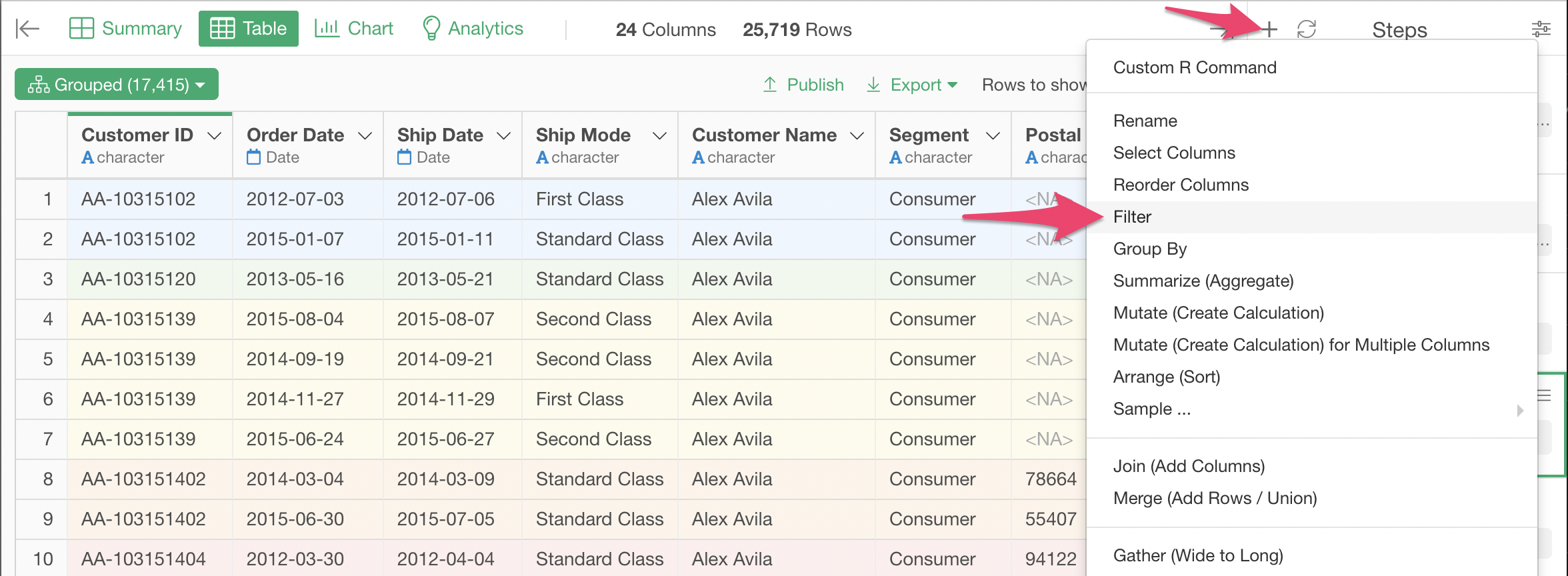Open the Chart view
Screen dimensions: 1568x576
click(x=354, y=29)
